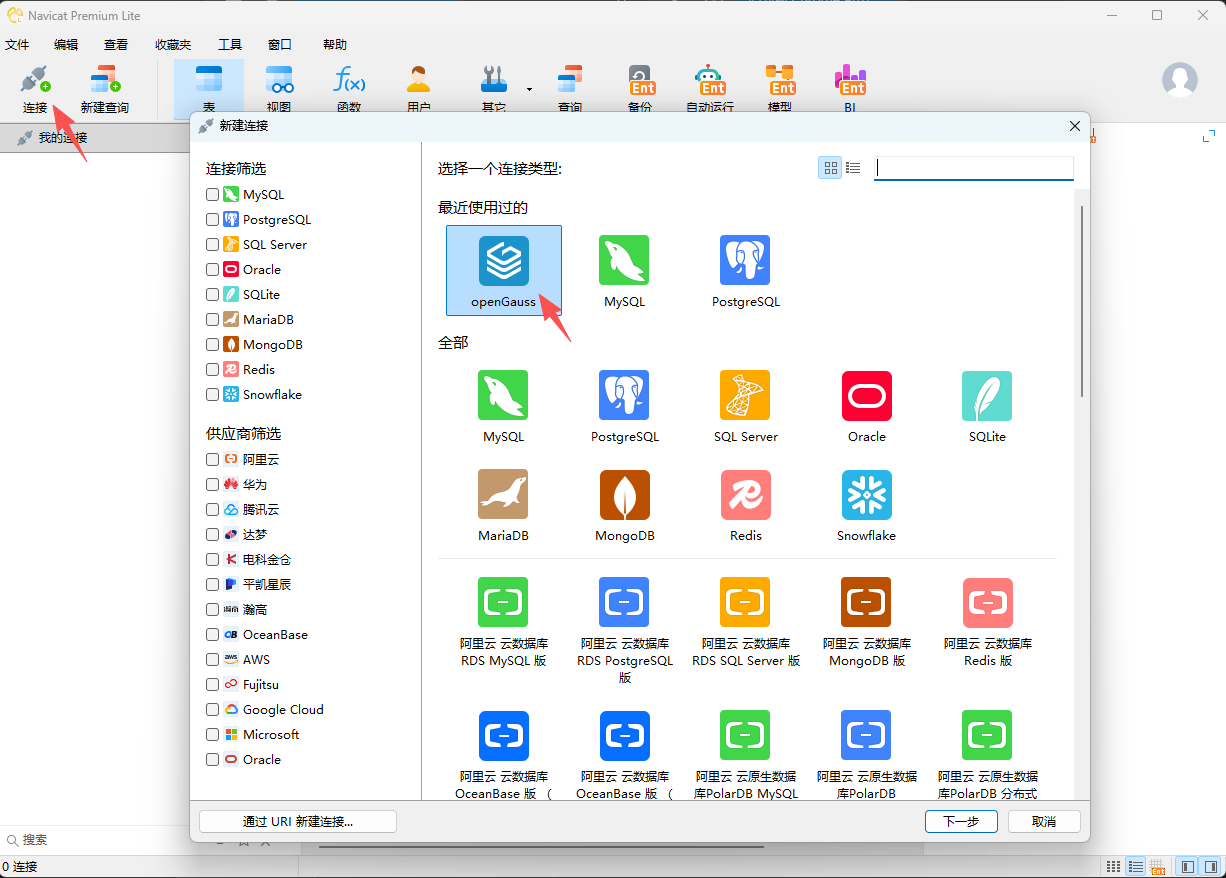
Task: Click the 取消 cancel button
Action: [1044, 821]
